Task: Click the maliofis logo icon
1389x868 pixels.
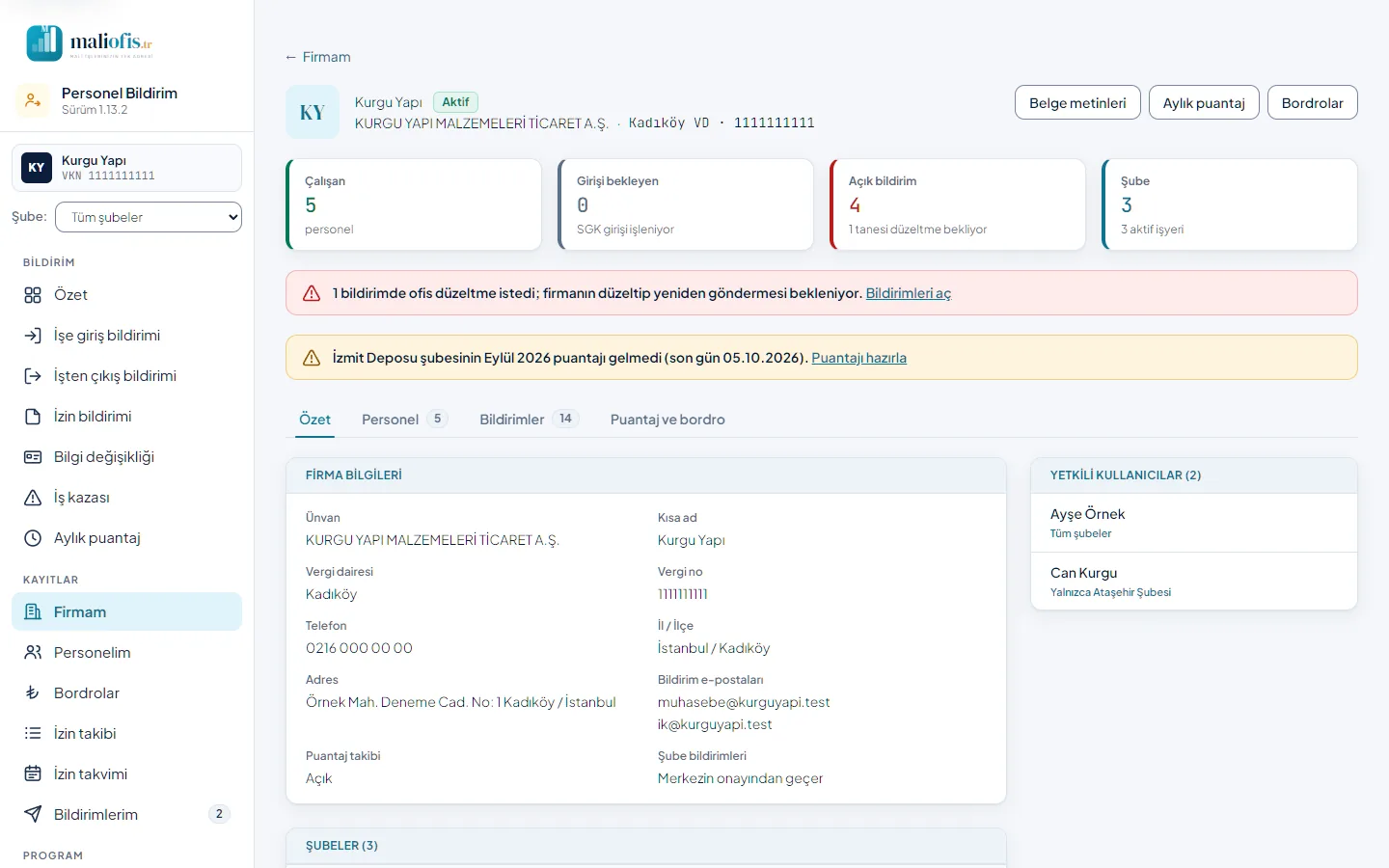Action: click(x=44, y=43)
